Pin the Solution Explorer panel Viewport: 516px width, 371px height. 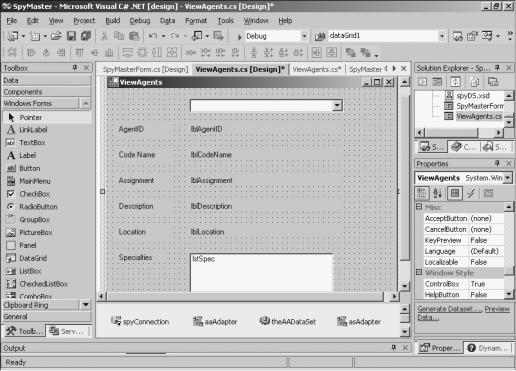point(497,68)
